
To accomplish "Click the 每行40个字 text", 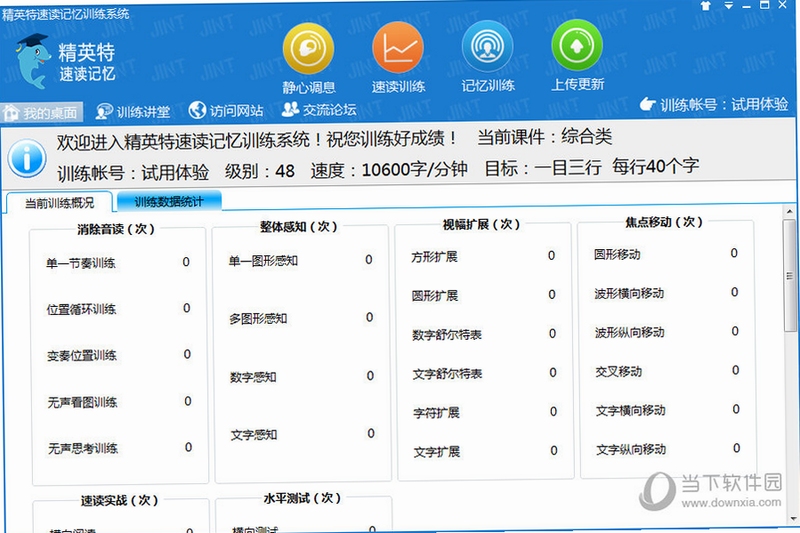I will 655,166.
